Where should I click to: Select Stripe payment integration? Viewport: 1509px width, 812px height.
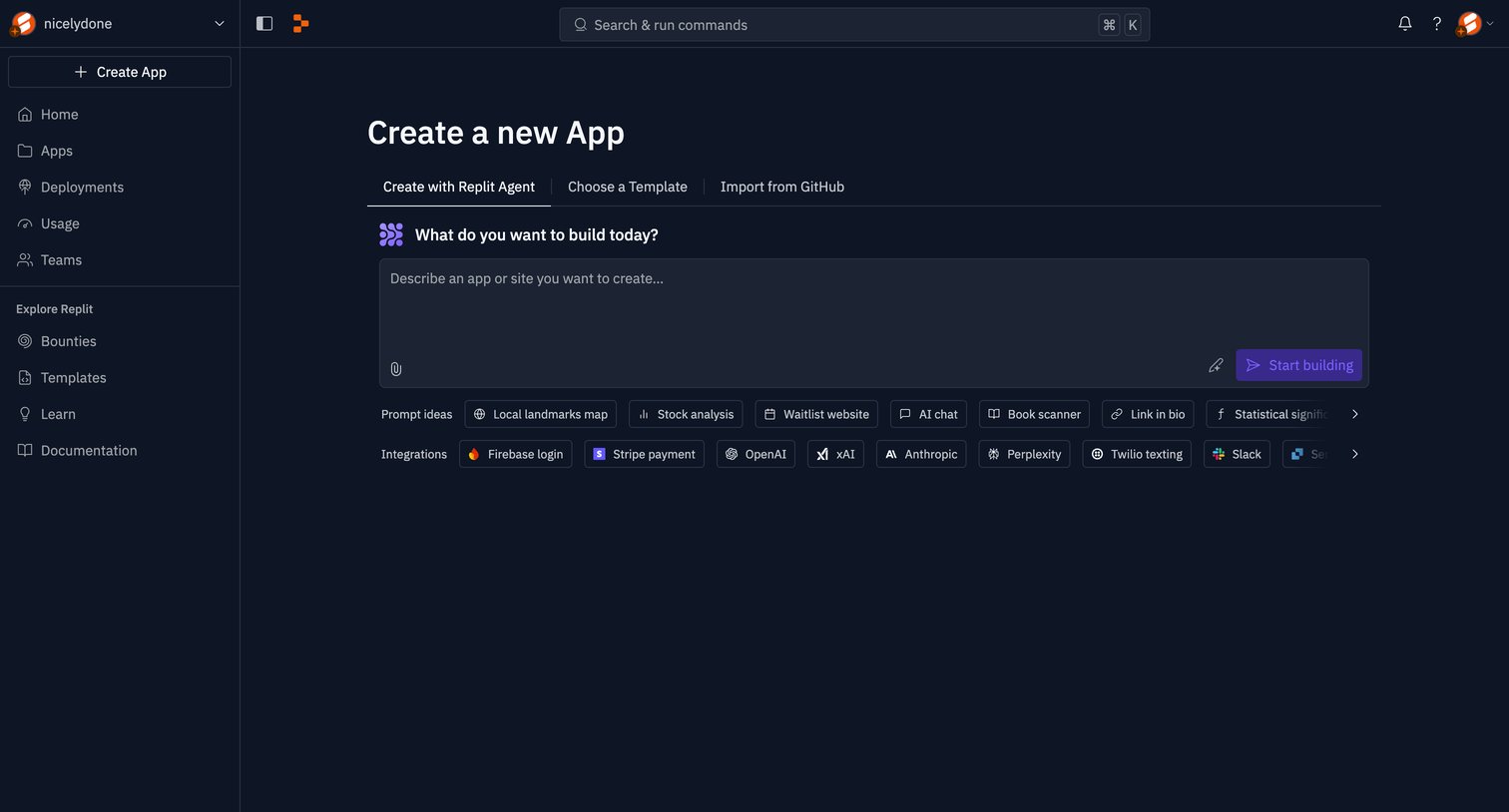point(645,454)
